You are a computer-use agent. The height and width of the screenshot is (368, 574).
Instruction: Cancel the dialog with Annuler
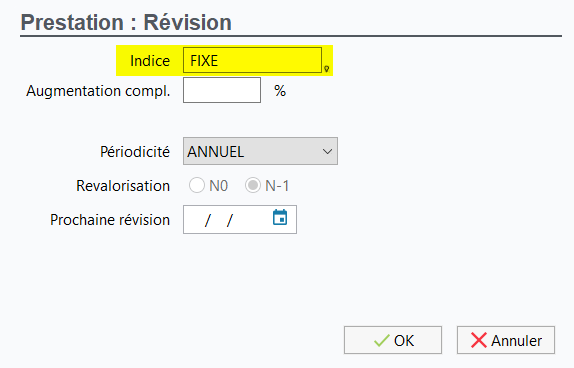[x=506, y=340]
